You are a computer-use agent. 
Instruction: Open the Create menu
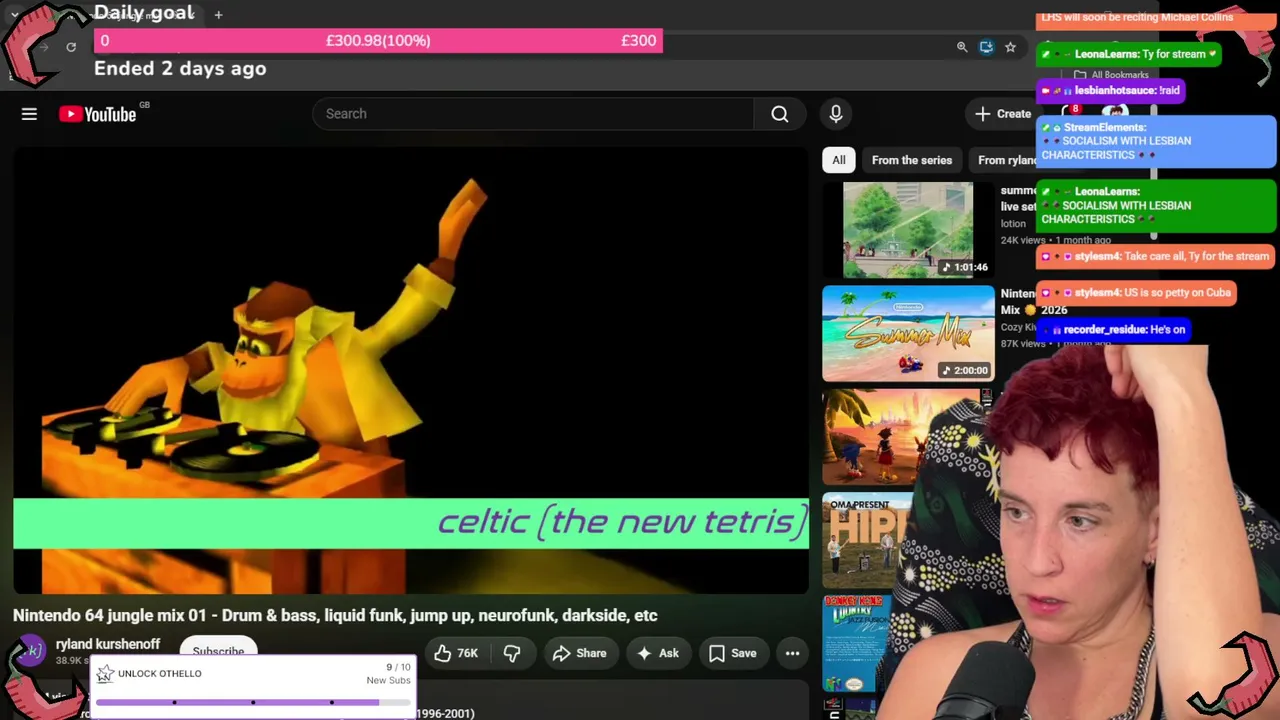(1003, 114)
